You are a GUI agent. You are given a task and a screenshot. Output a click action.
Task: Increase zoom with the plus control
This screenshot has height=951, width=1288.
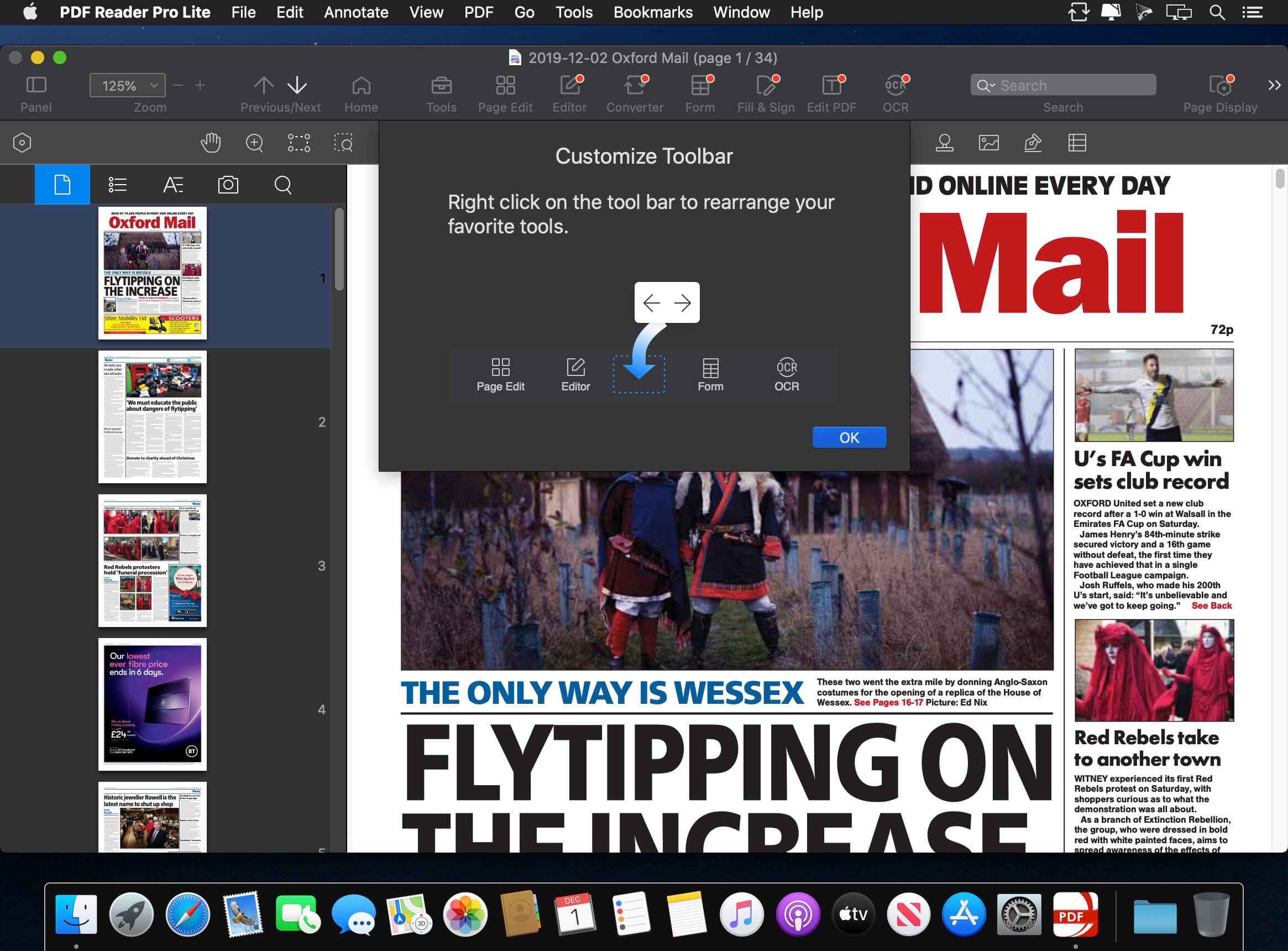coord(200,85)
